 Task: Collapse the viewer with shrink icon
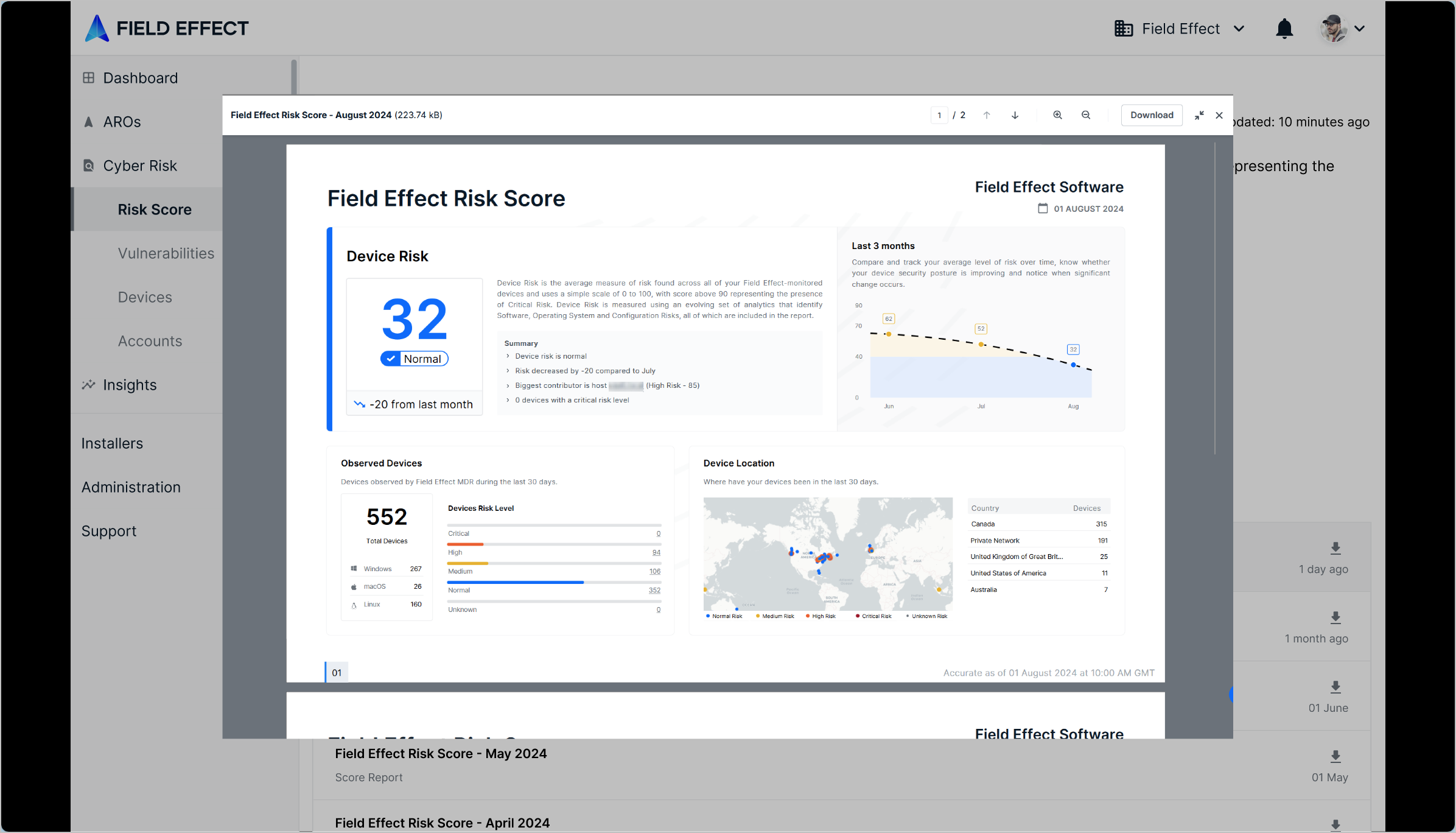(1199, 115)
